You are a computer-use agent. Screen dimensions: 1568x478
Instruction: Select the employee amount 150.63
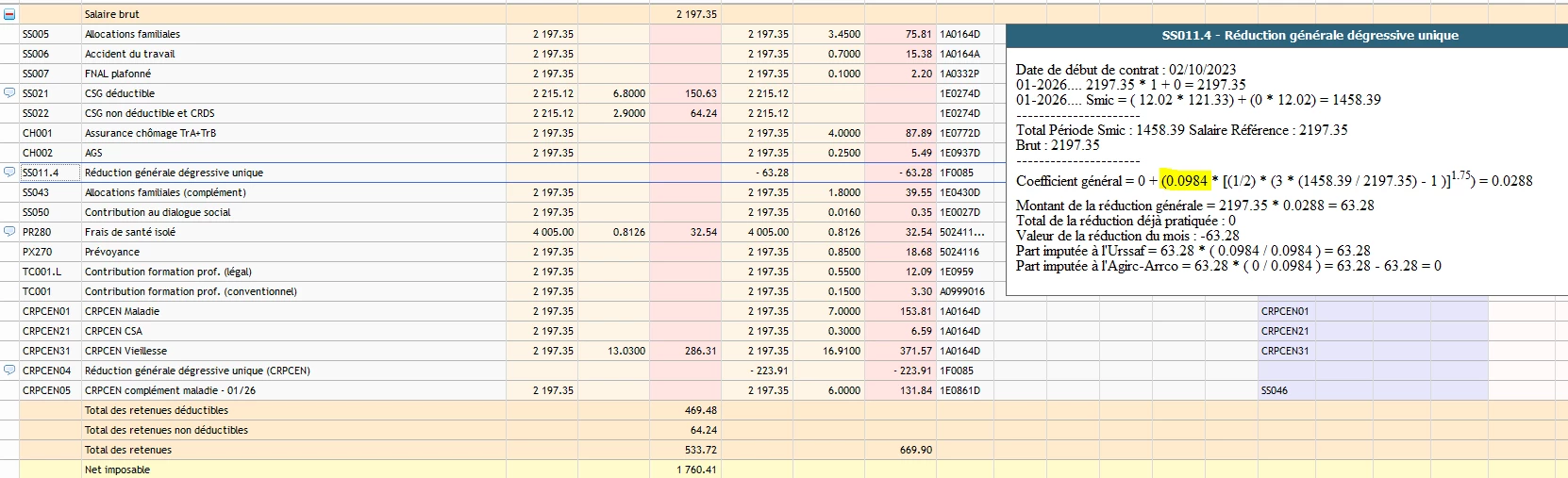(x=701, y=93)
